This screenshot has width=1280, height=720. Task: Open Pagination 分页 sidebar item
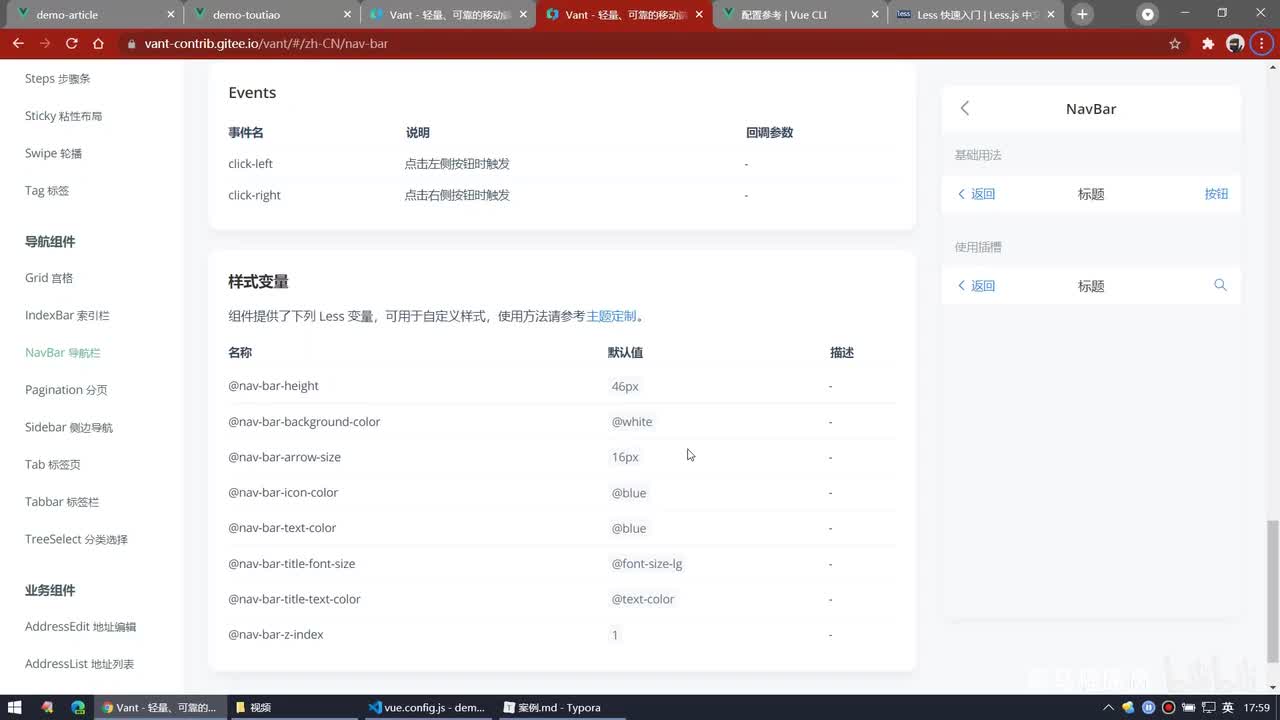[x=66, y=390]
